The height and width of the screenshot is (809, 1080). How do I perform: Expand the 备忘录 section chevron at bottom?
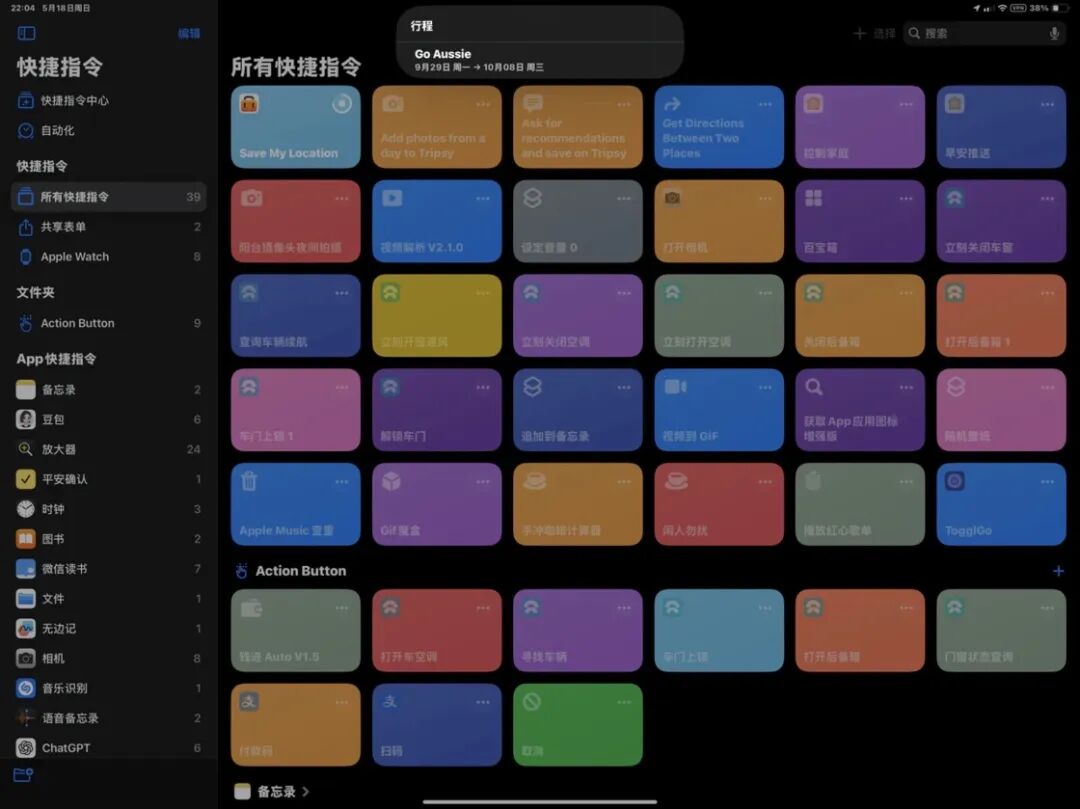coord(306,792)
